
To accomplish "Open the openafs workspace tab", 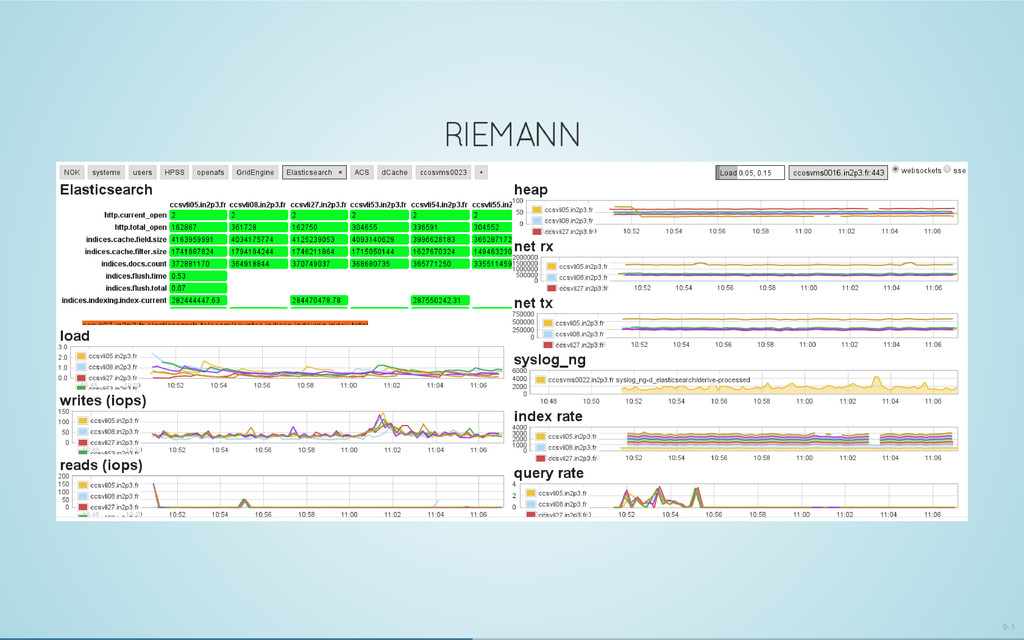I will click(x=210, y=172).
